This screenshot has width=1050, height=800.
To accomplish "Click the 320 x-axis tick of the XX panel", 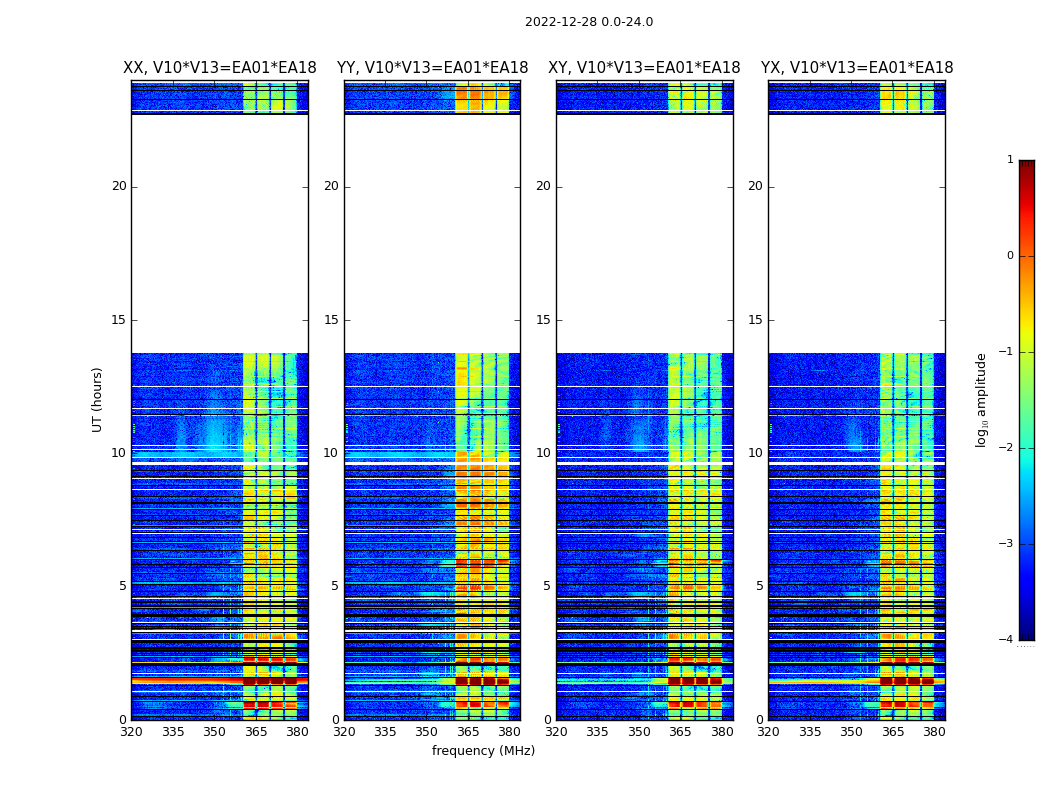I will click(x=131, y=732).
